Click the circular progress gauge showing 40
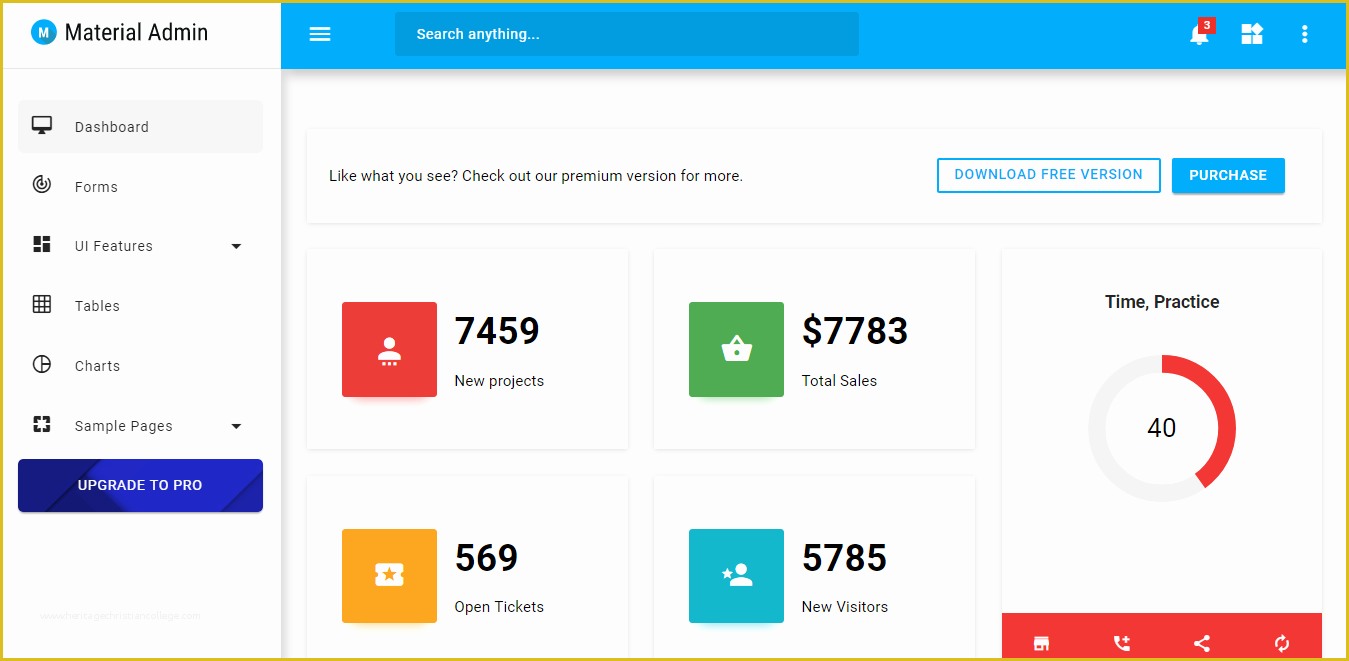This screenshot has width=1349, height=661. [x=1162, y=428]
